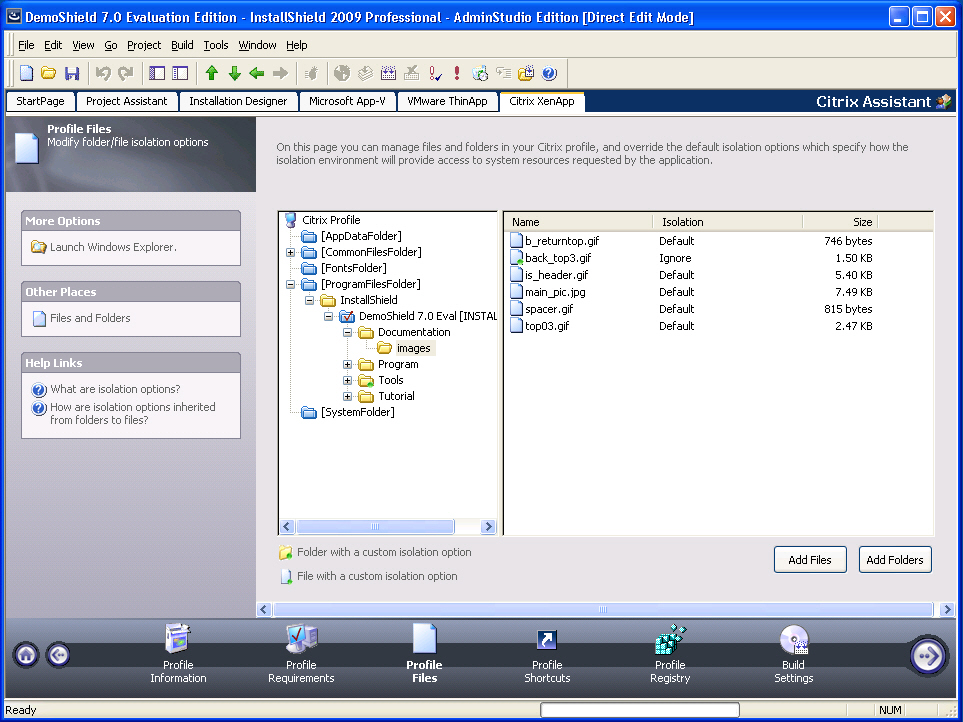Select the [SystemFolder] tree item
The width and height of the screenshot is (963, 722).
(357, 412)
